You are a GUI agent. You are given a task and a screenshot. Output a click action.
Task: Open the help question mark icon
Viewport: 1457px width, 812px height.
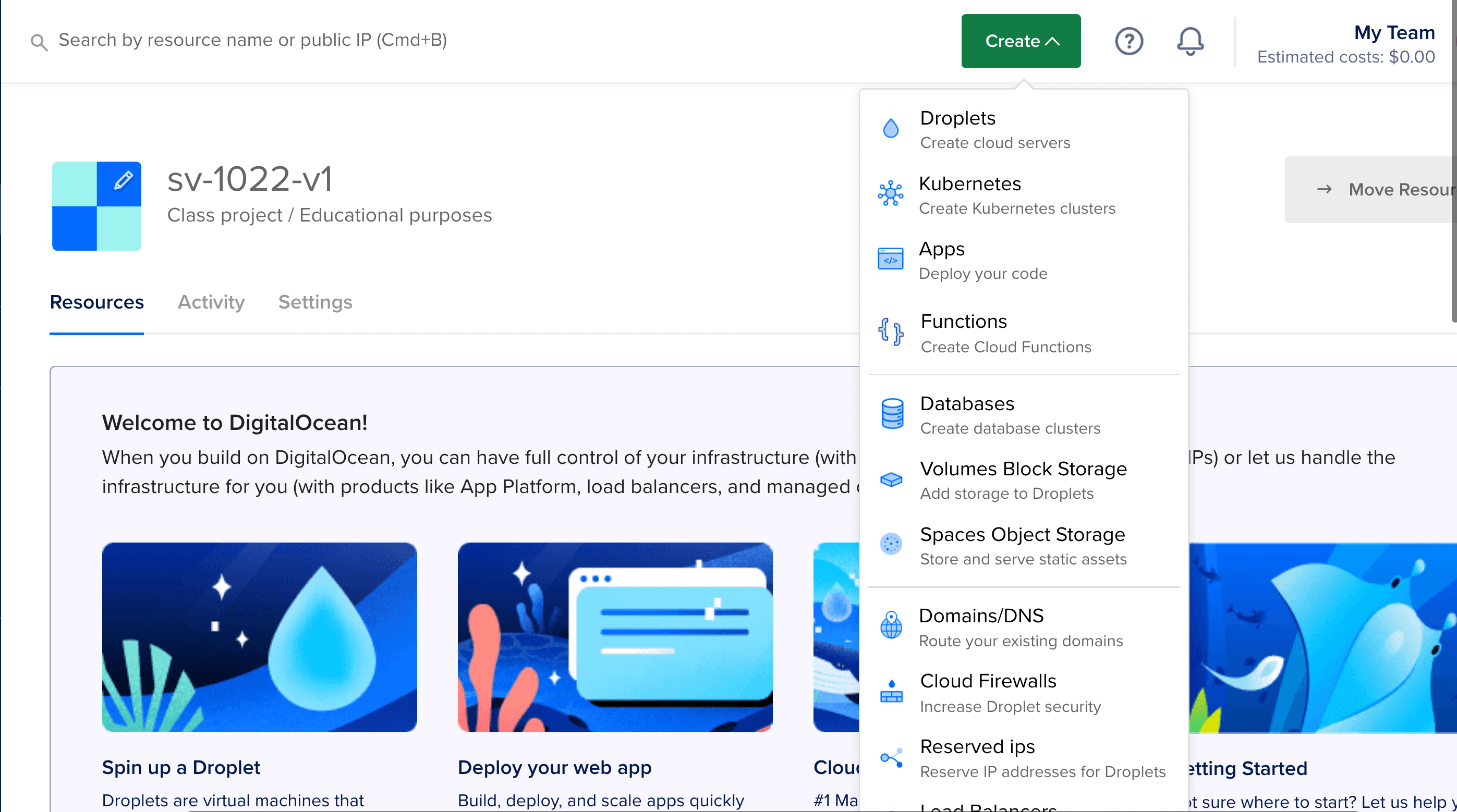[x=1129, y=41]
